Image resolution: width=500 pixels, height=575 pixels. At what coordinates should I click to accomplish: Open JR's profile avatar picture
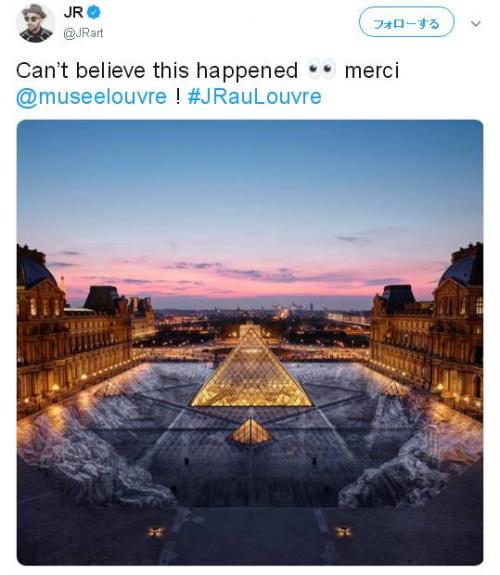(35, 23)
